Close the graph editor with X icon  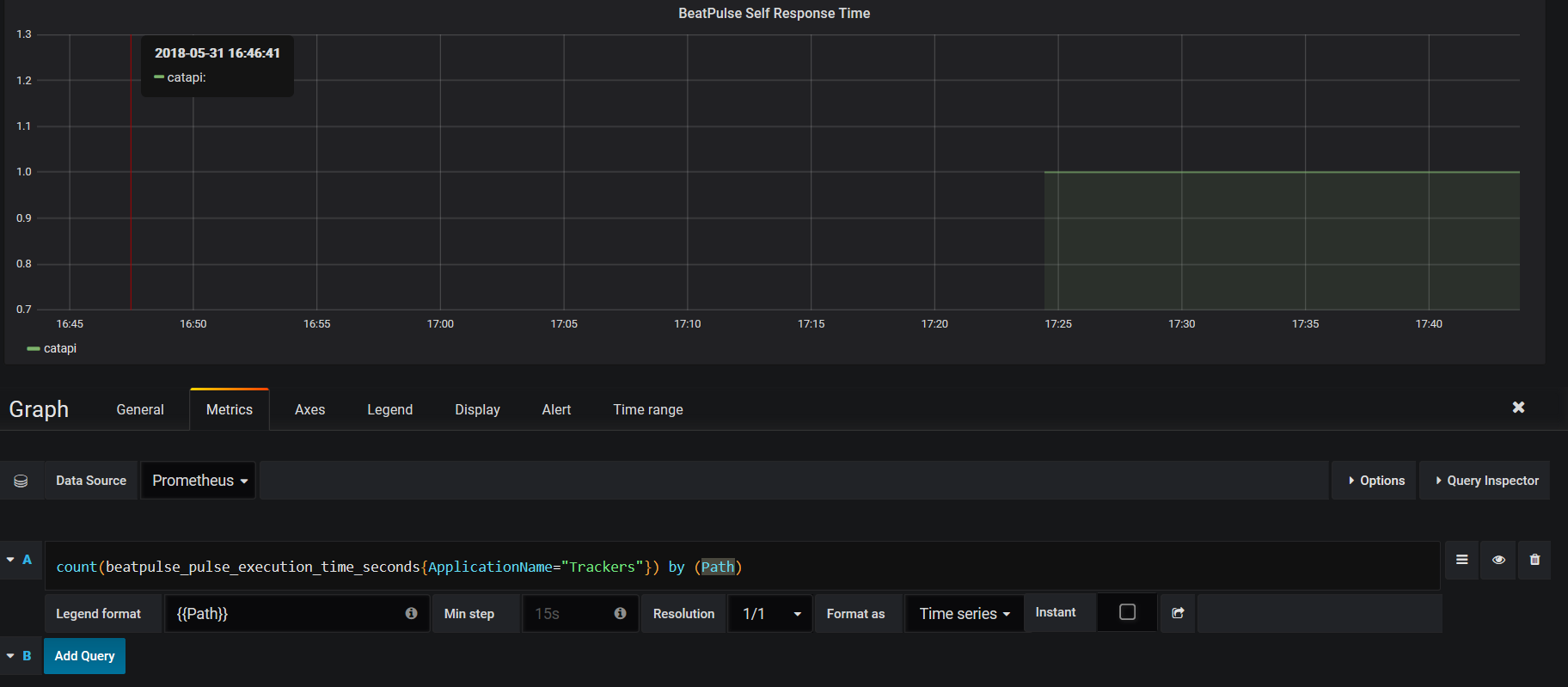click(1518, 408)
